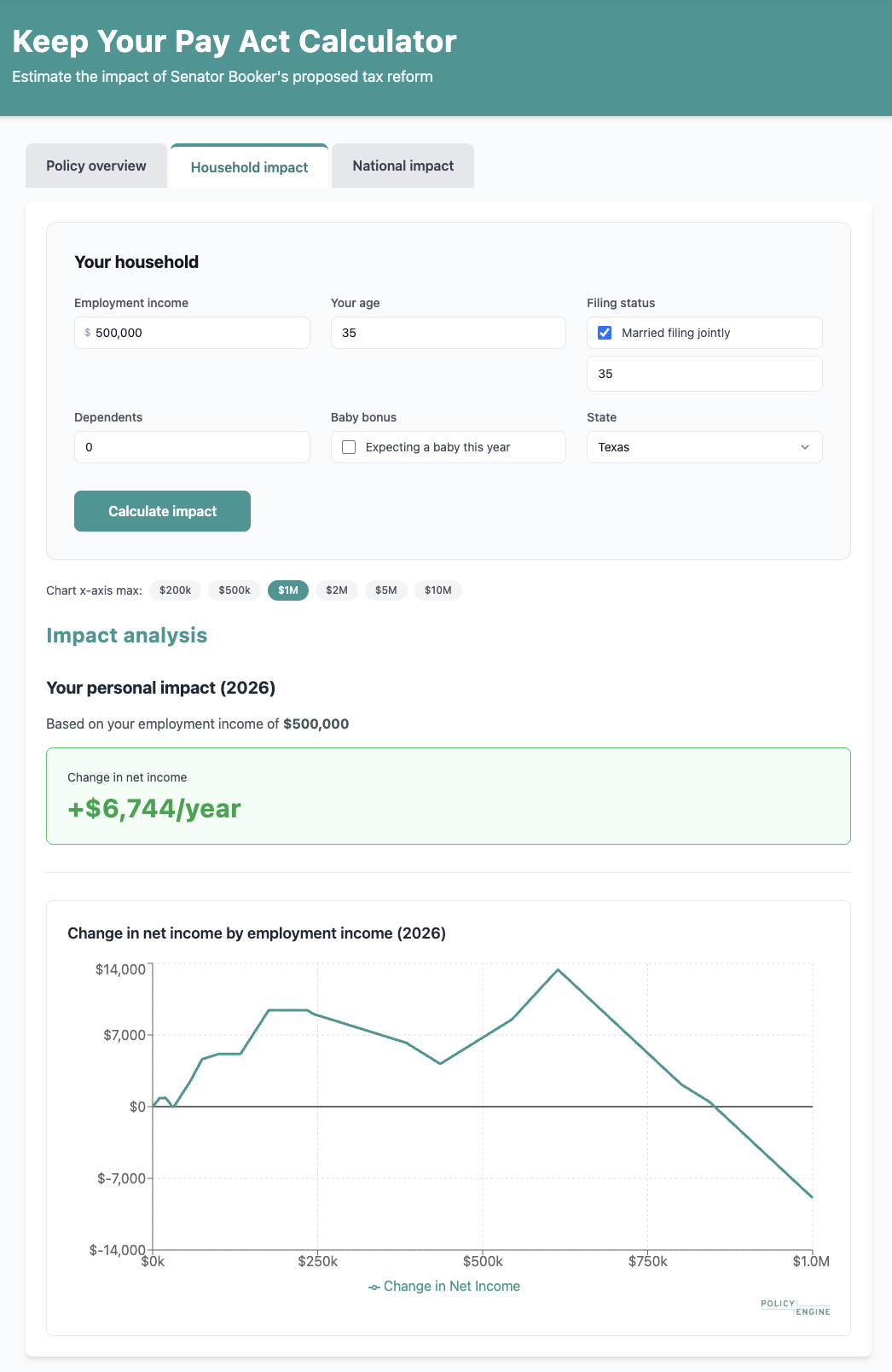
Task: Click the State dropdown chevron arrow
Action: [804, 447]
